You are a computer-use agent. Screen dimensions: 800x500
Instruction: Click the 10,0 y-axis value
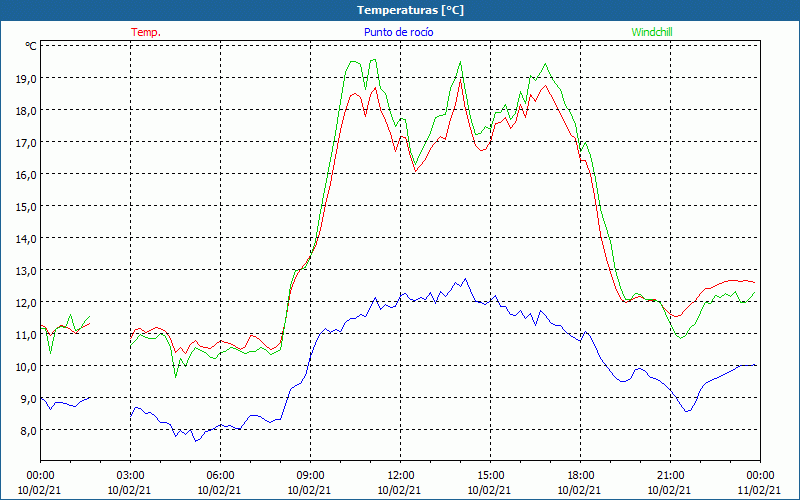coord(26,366)
